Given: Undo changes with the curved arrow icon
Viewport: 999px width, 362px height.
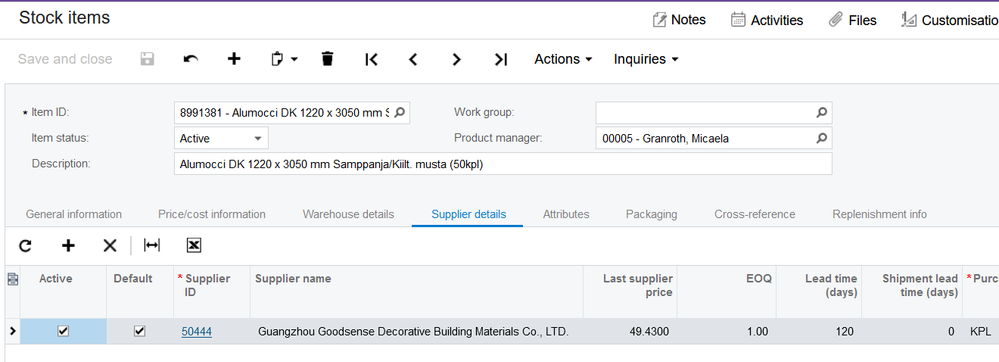Looking at the screenshot, I should 190,59.
